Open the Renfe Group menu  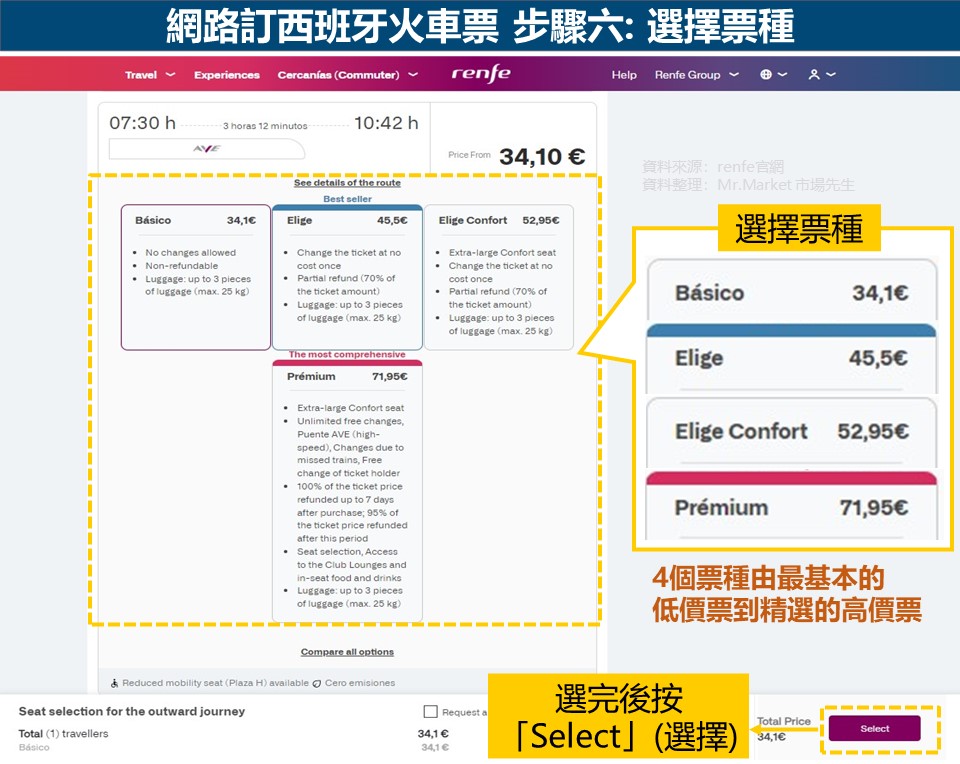click(688, 75)
